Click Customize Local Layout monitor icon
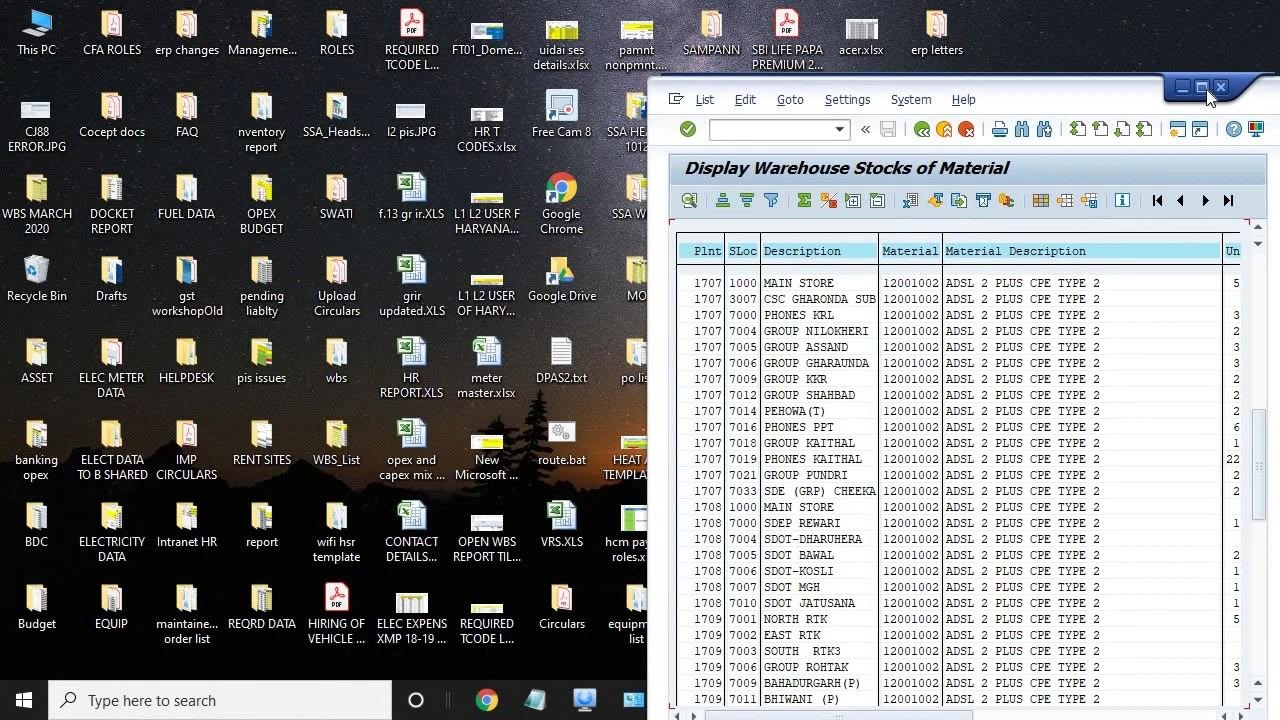 click(1256, 129)
